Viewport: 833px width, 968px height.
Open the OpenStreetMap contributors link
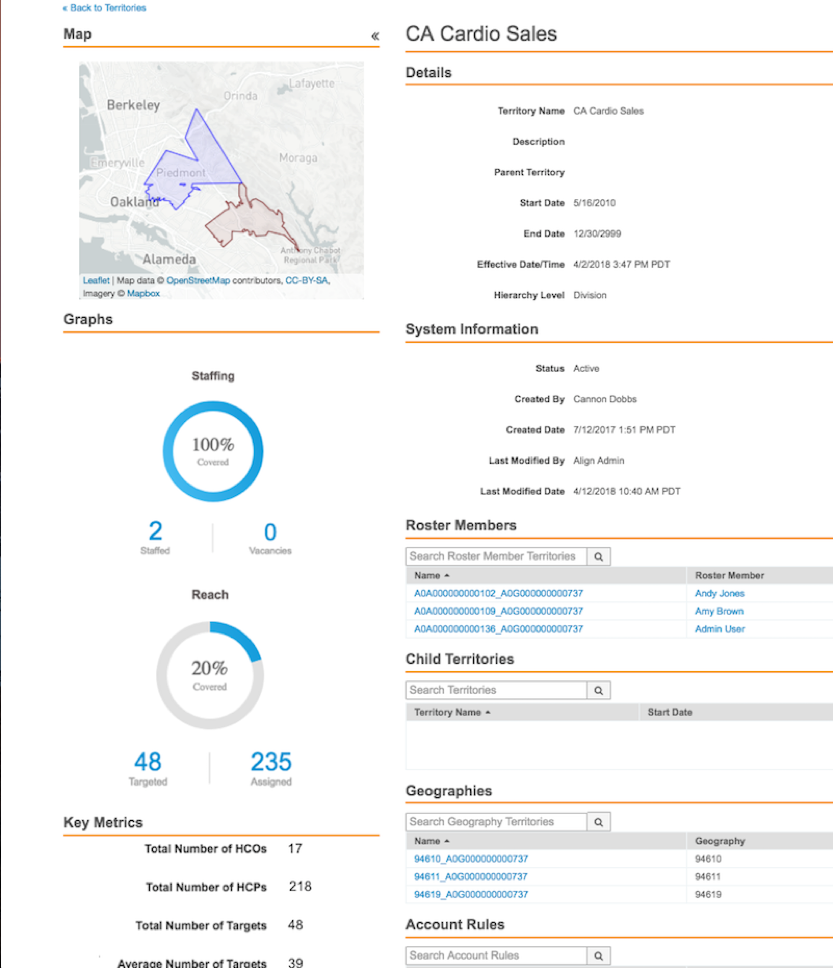(197, 281)
